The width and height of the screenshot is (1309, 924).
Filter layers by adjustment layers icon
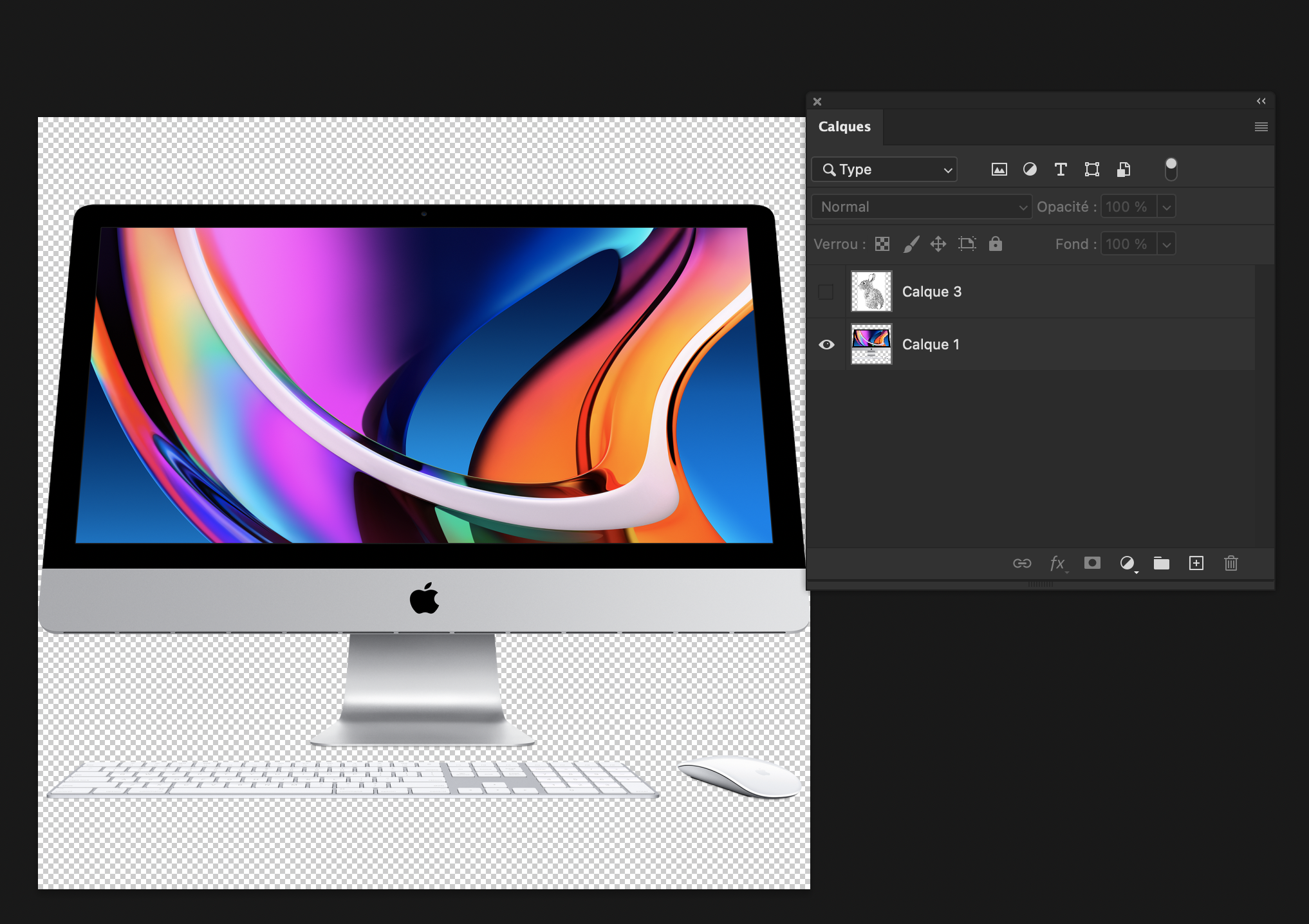1030,169
